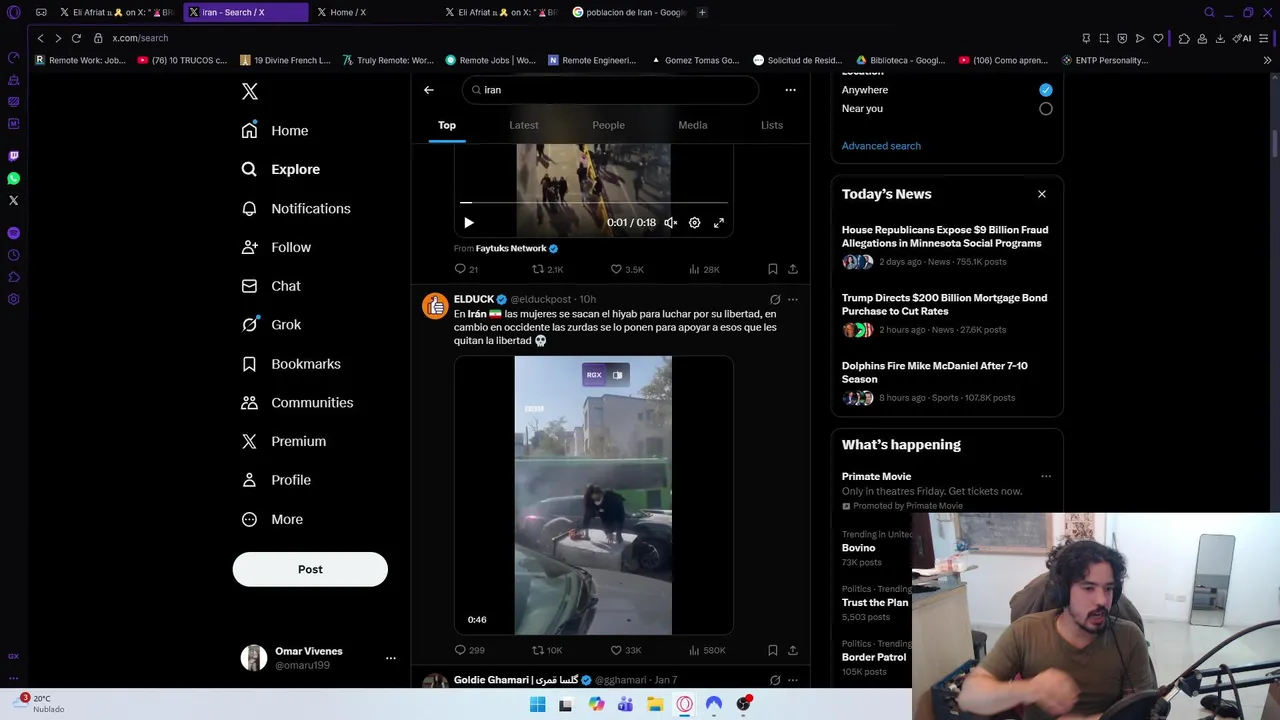This screenshot has width=1280, height=720.
Task: Expand Faytuks video to fullscreen
Action: click(718, 223)
